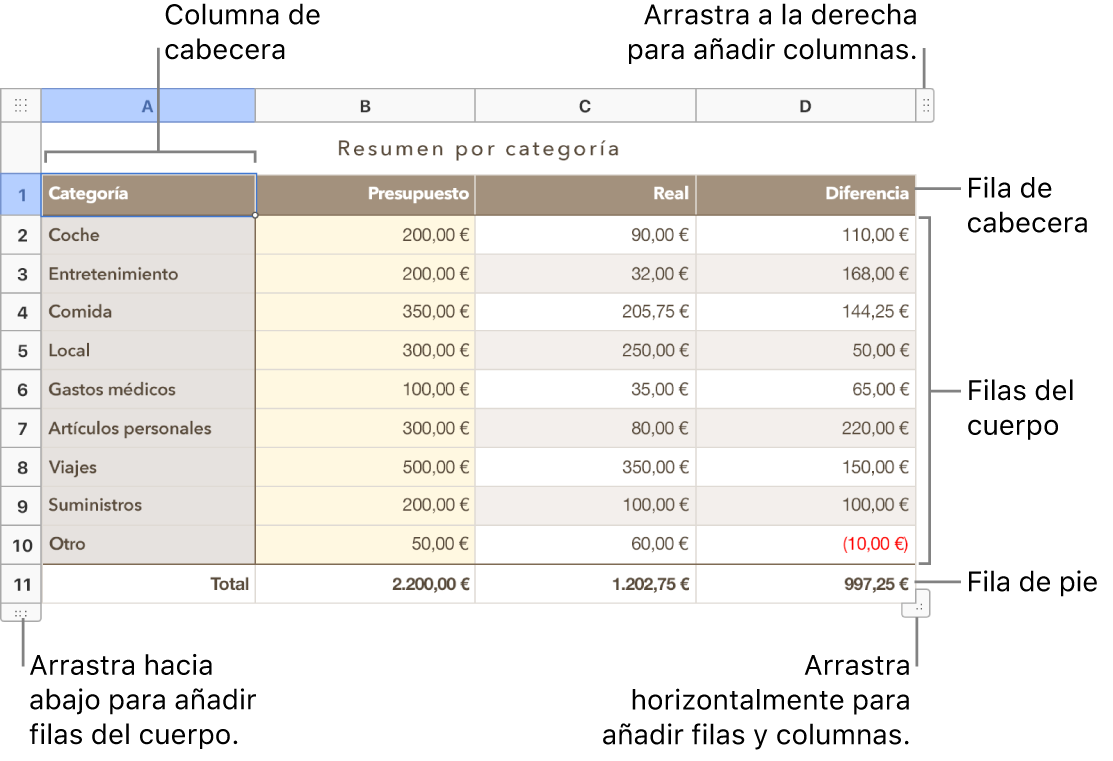Select the 'Entretenimiento' category cell
1113x761 pixels.
click(148, 274)
